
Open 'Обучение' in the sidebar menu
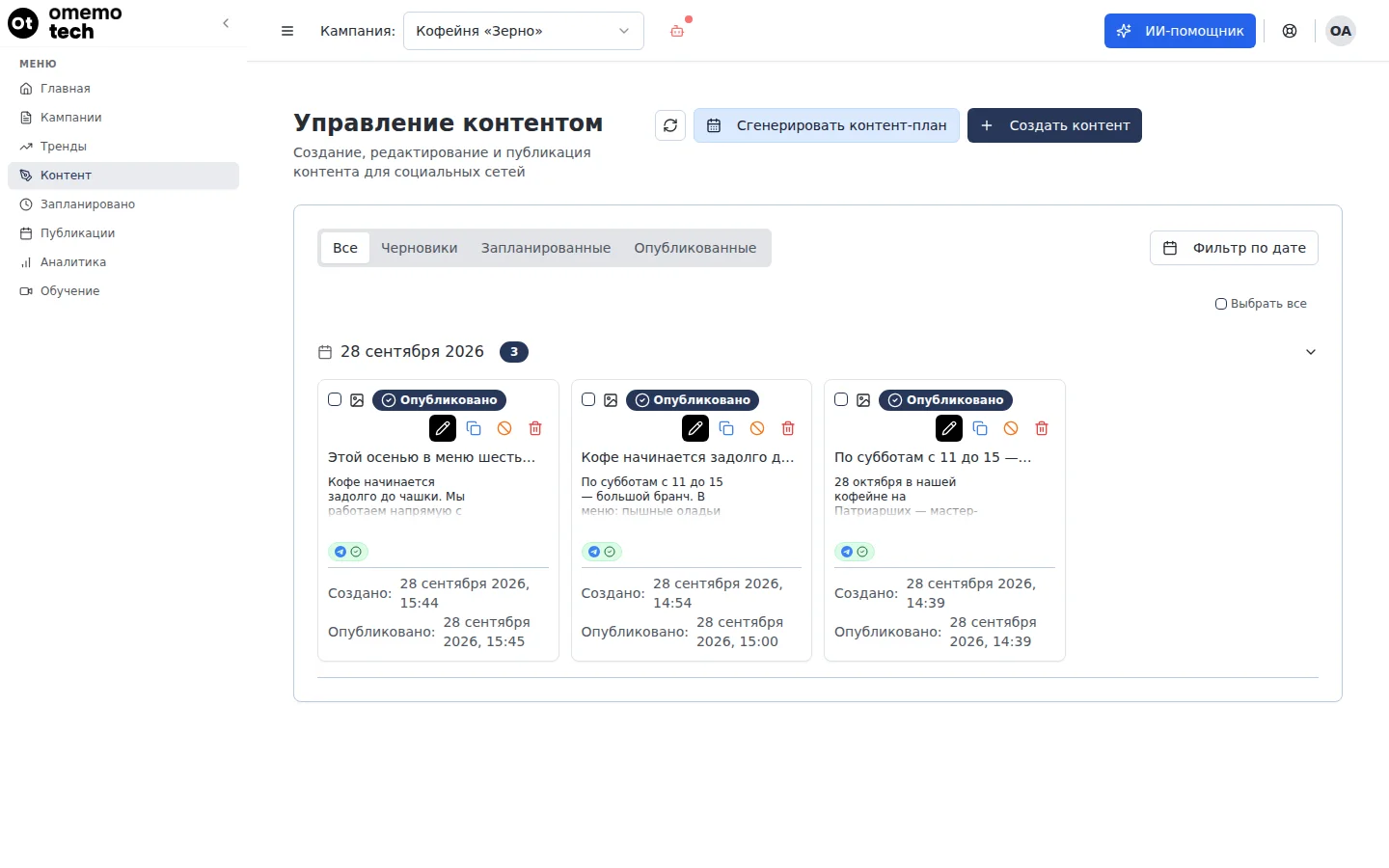[123, 291]
